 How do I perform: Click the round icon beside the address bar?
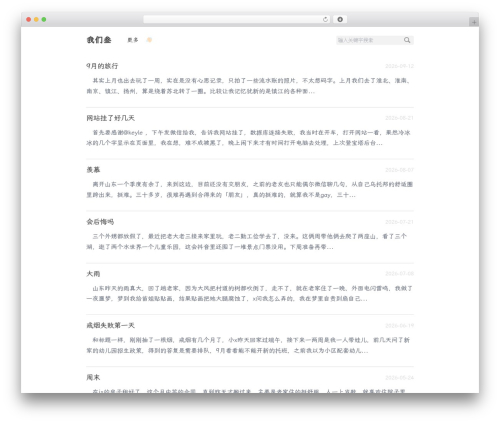(x=340, y=19)
